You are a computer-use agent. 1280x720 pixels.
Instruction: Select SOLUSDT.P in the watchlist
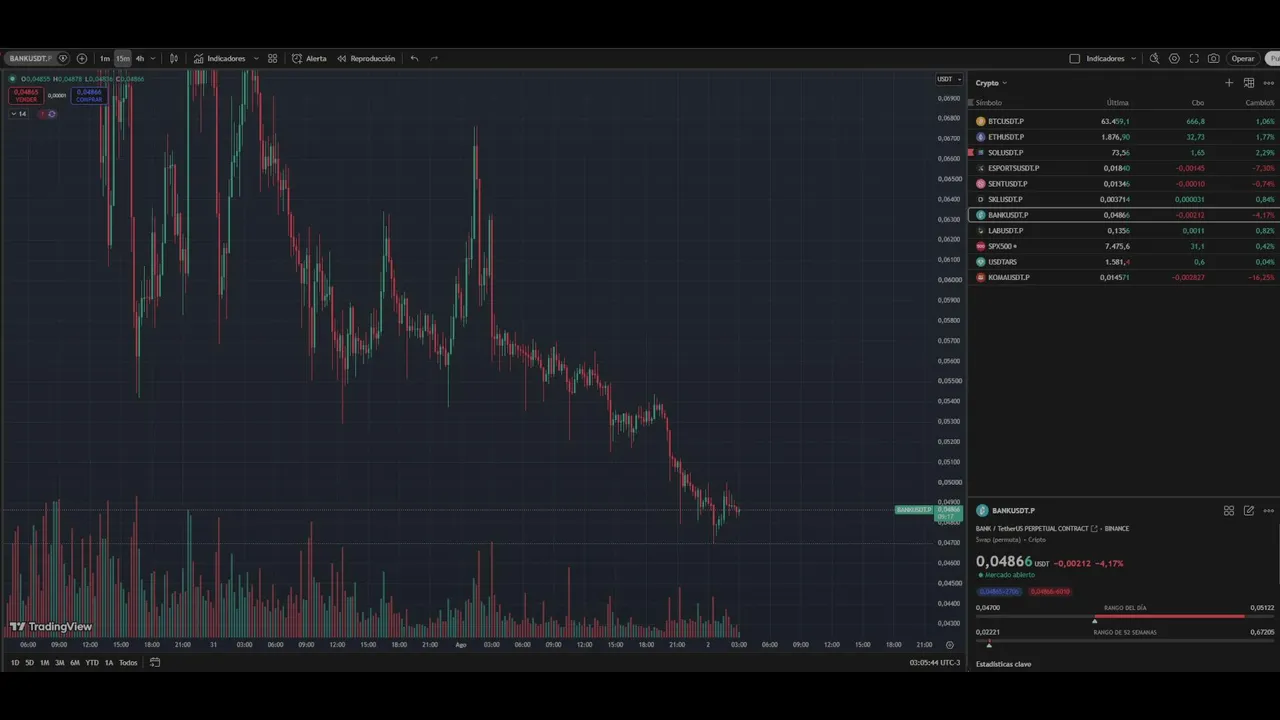point(1124,152)
